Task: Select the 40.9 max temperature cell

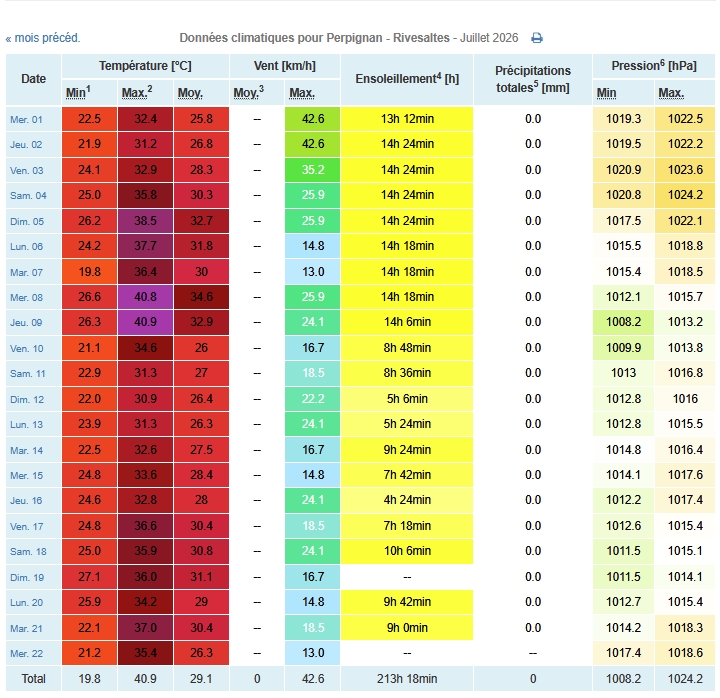Action: [x=145, y=322]
